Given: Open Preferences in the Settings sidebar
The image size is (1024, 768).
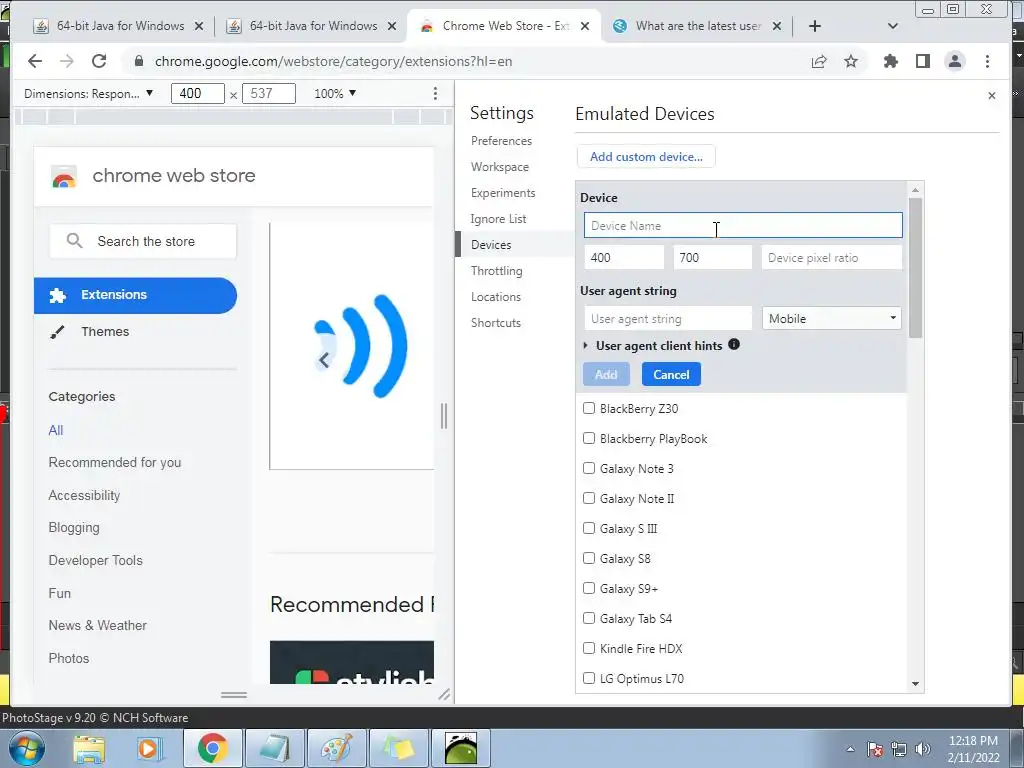Looking at the screenshot, I should (x=501, y=141).
